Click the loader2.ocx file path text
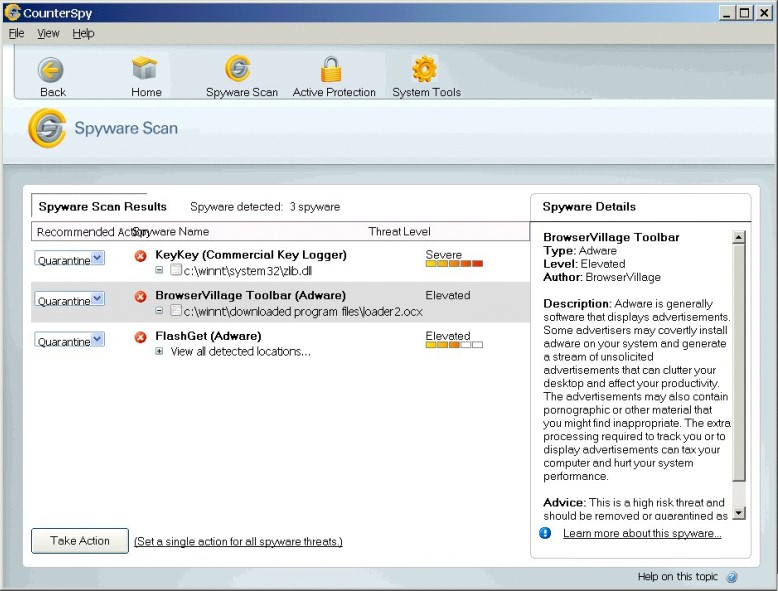 click(303, 312)
